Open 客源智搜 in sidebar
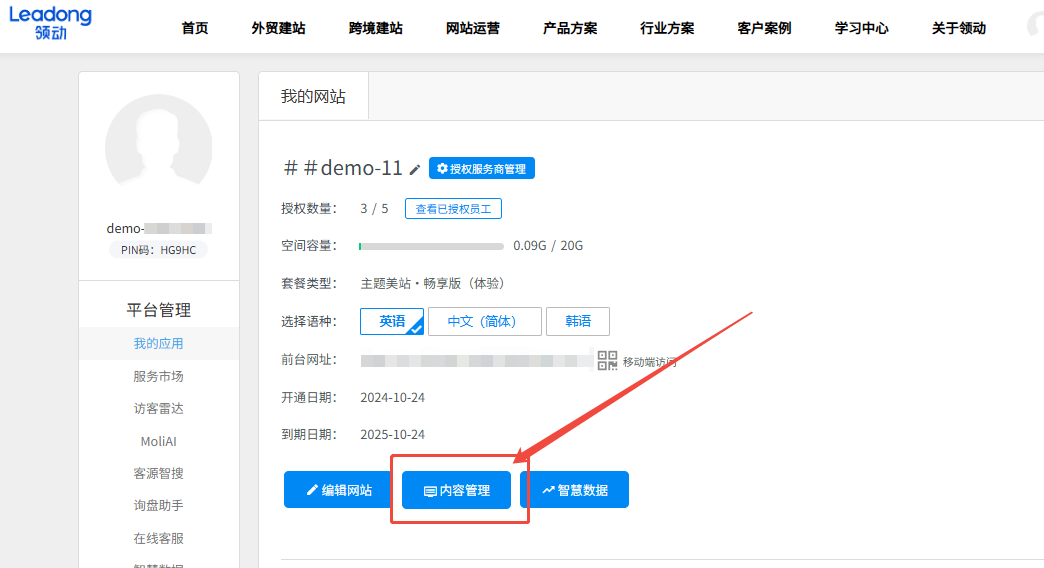Image resolution: width=1044 pixels, height=568 pixels. pos(158,473)
